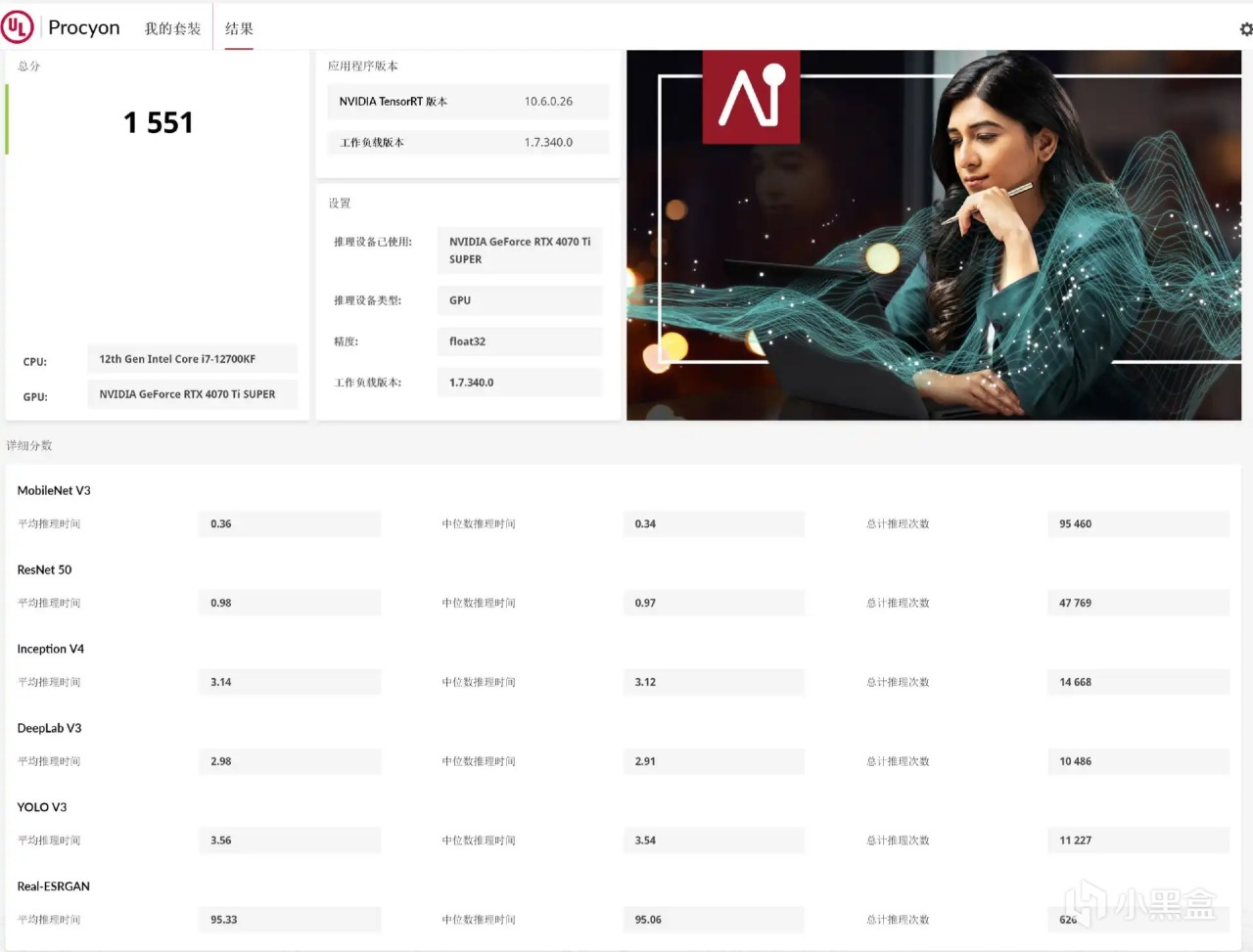Select Real-ESRGAN average time 95.33
1253x952 pixels.
tap(290, 920)
